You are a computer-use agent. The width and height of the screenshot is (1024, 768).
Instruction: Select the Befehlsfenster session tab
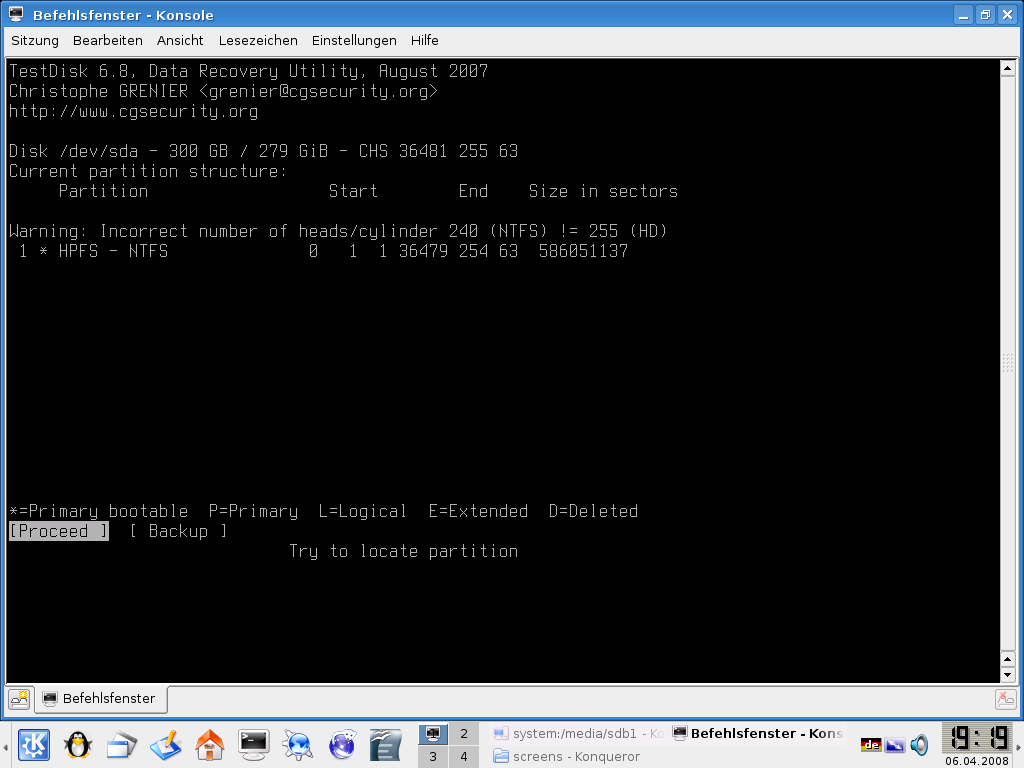(x=100, y=699)
